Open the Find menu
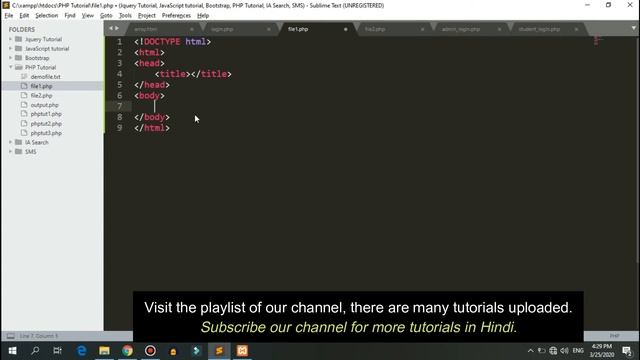The height and width of the screenshot is (360, 640). pyautogui.click(x=70, y=16)
